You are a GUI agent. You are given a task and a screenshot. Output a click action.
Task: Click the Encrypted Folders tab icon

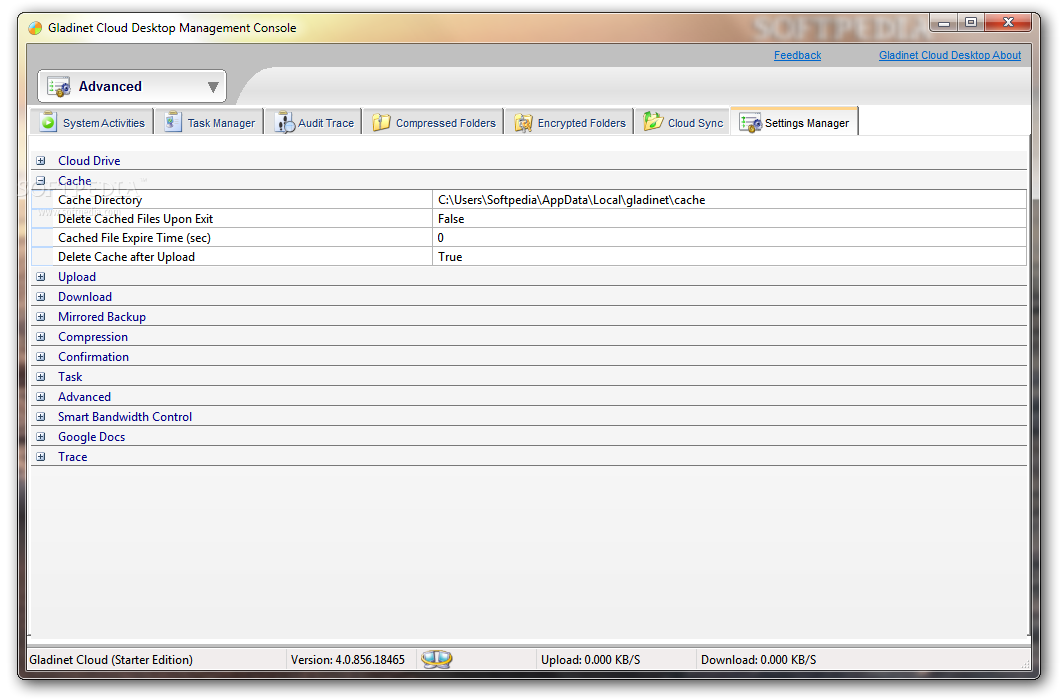click(x=523, y=123)
